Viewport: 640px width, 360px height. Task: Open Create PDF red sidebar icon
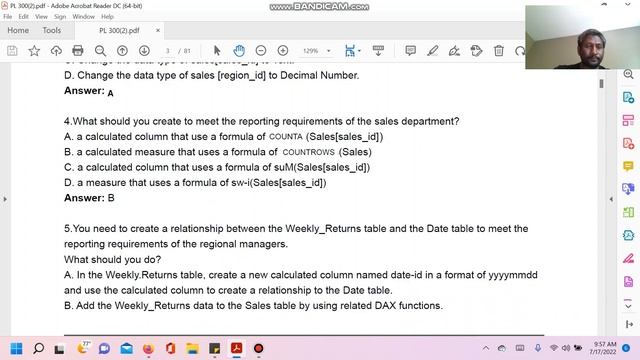[x=628, y=143]
